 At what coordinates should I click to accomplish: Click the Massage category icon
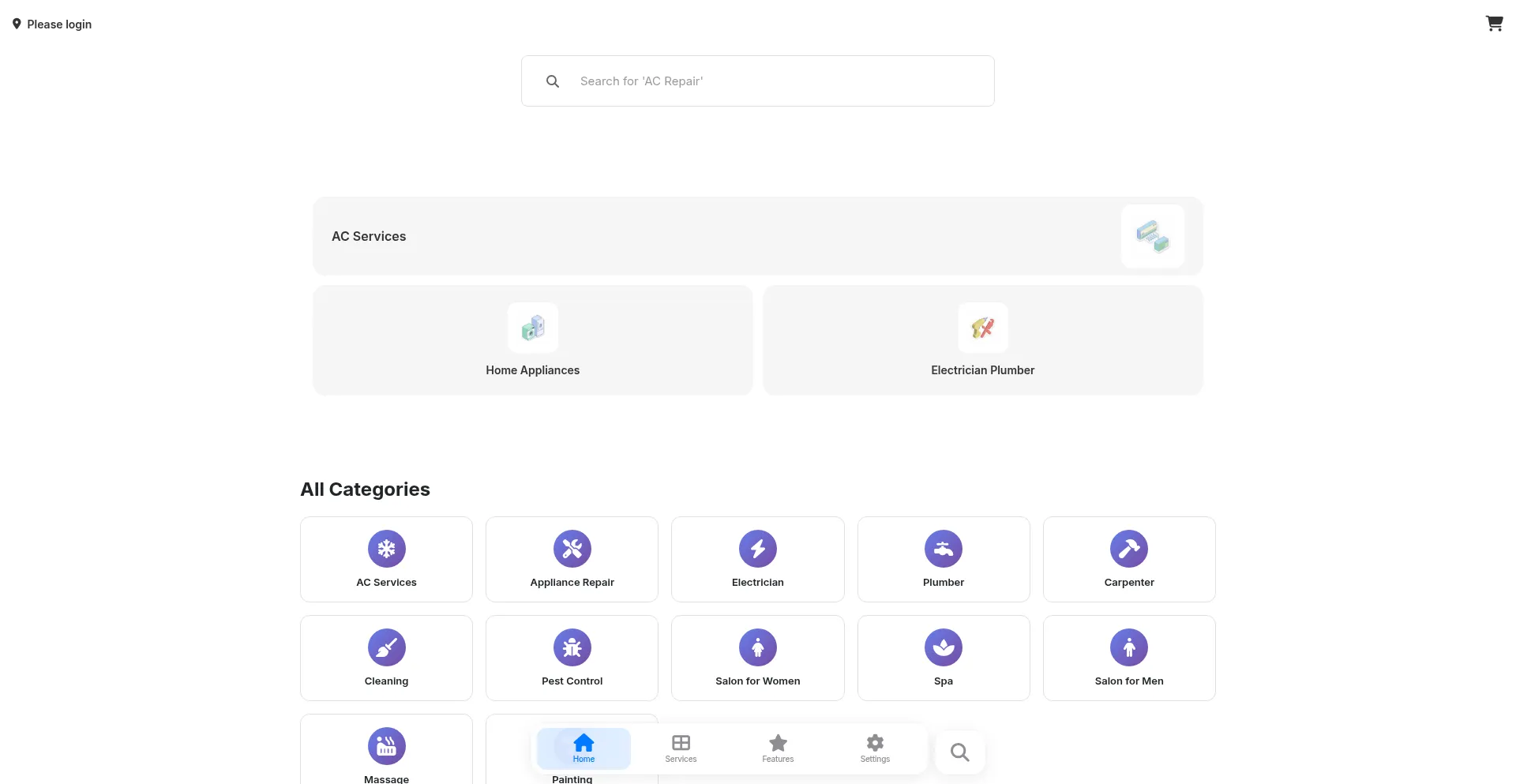coord(386,746)
